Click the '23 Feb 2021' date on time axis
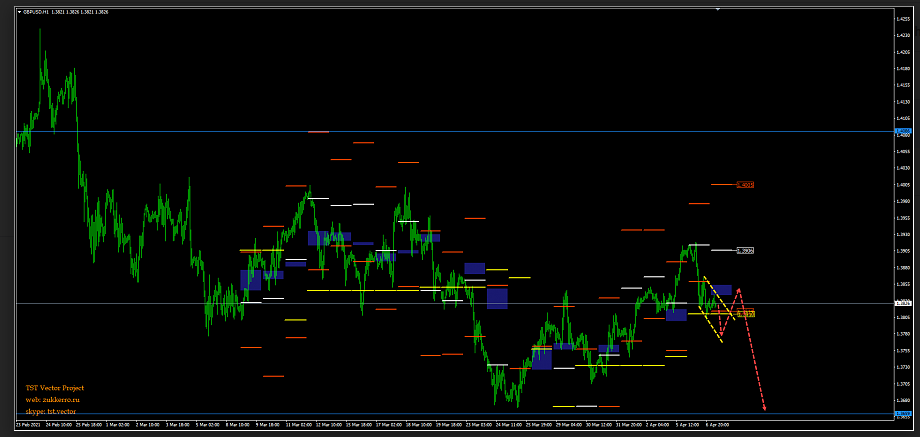 point(26,424)
